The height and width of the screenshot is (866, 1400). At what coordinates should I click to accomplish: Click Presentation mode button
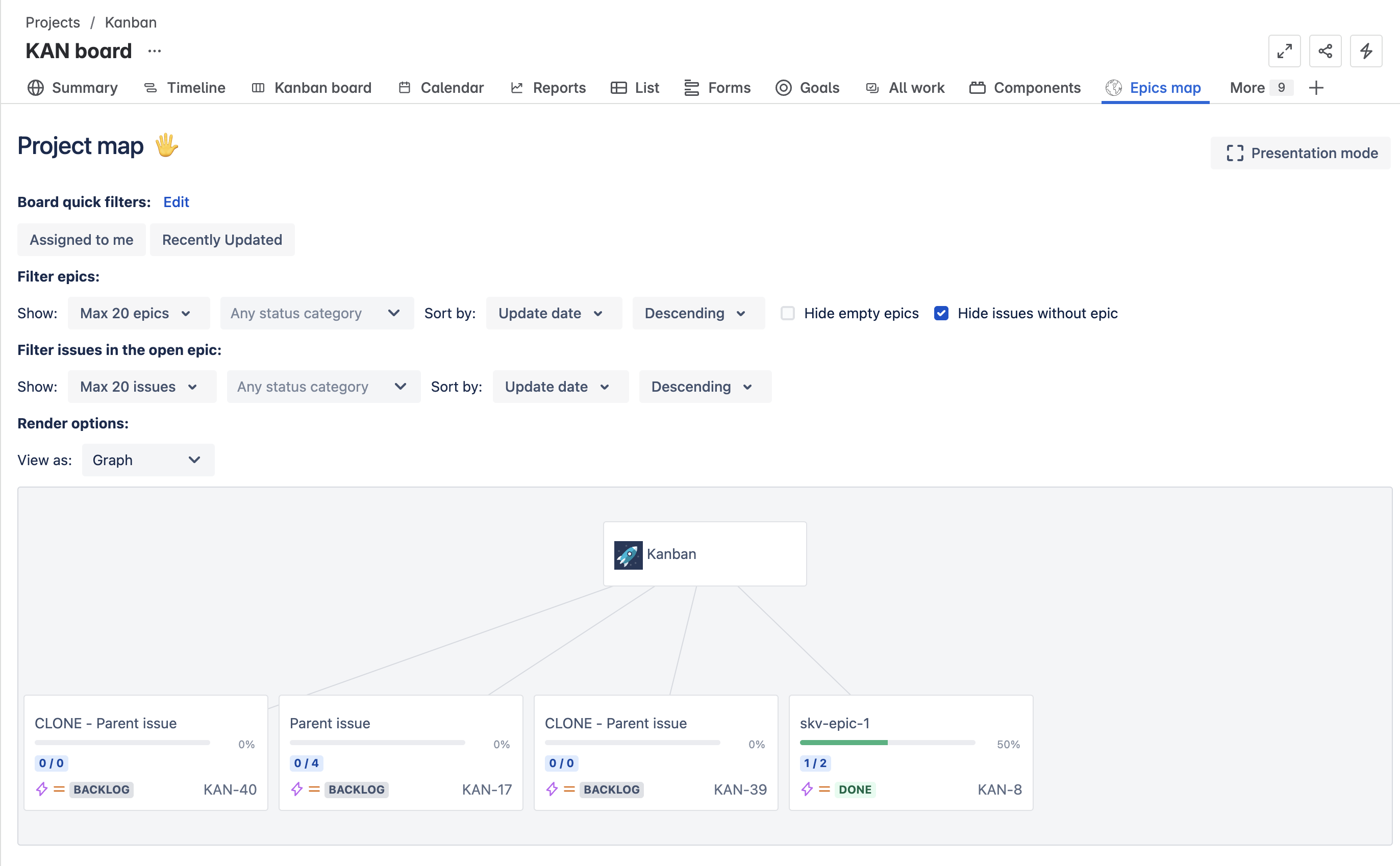[x=1301, y=153]
